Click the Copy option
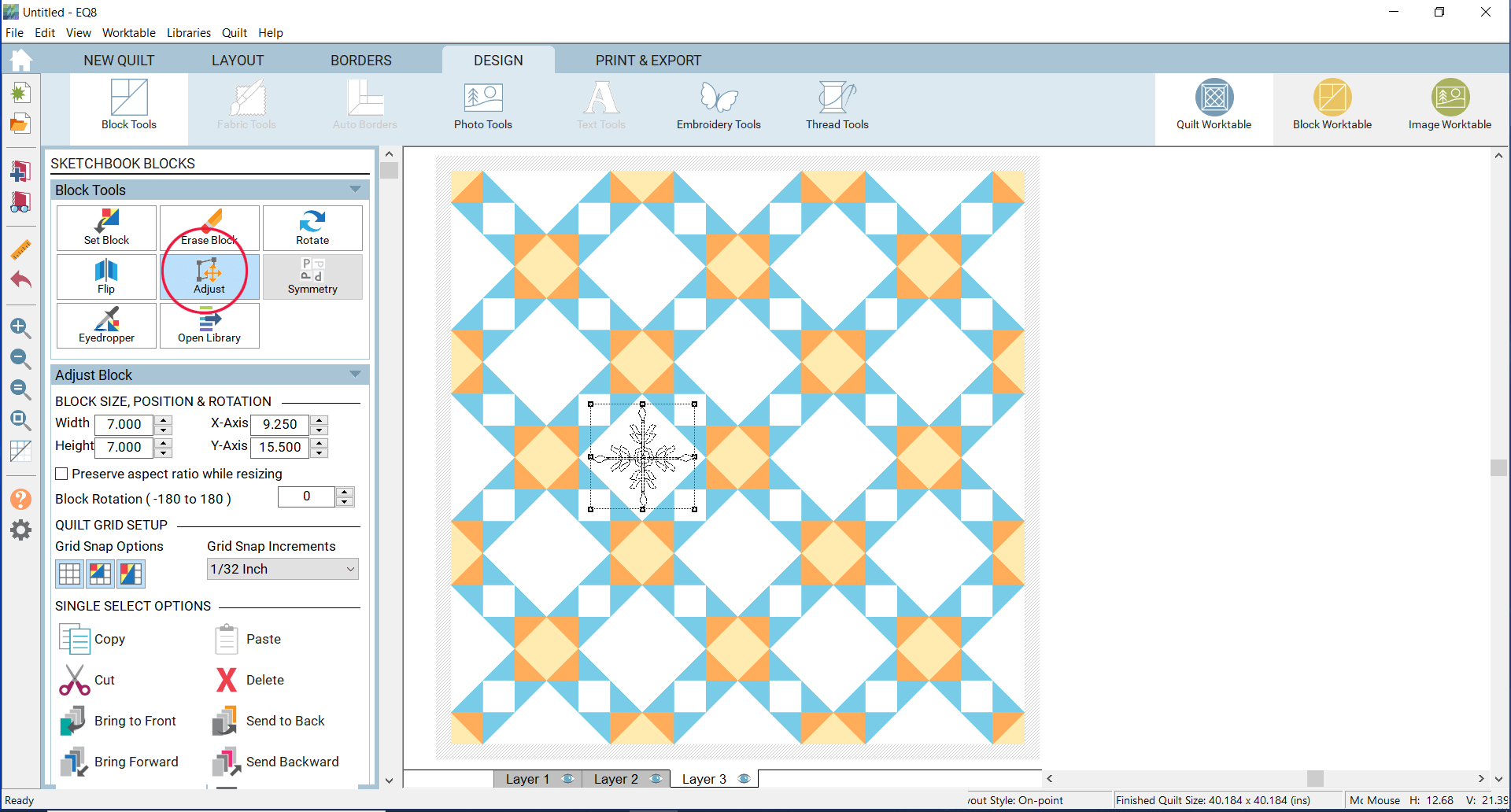This screenshot has width=1511, height=812. coord(93,639)
